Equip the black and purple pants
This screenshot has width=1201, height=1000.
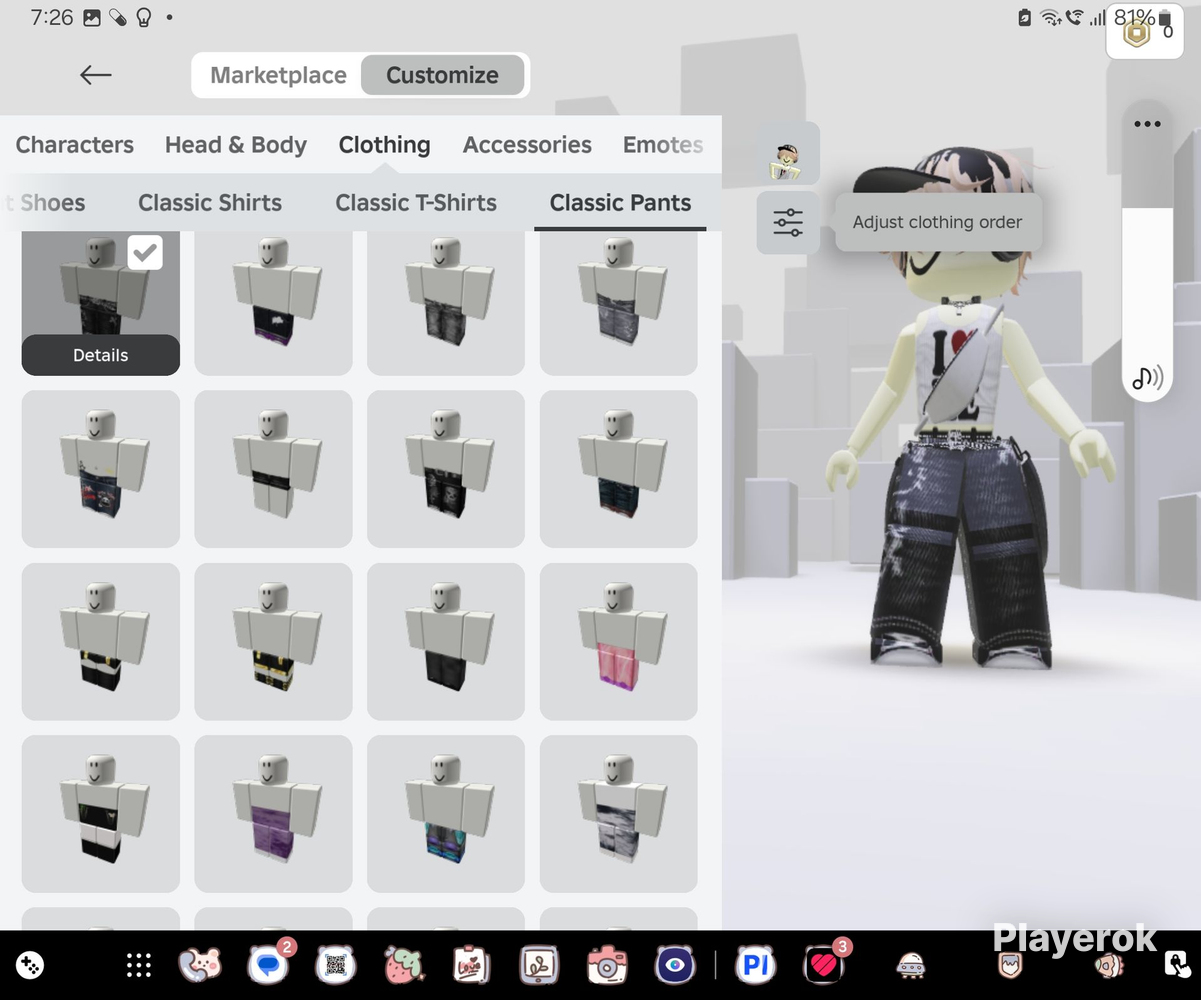(274, 303)
